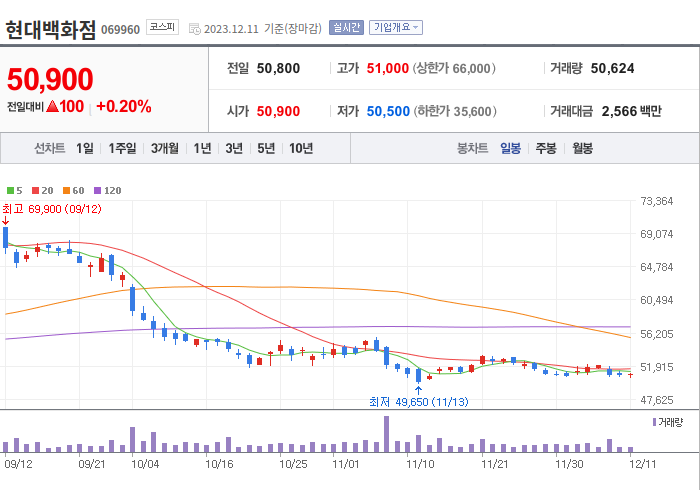Click the red 20-day moving average swatch
This screenshot has width=700, height=490.
click(36, 191)
